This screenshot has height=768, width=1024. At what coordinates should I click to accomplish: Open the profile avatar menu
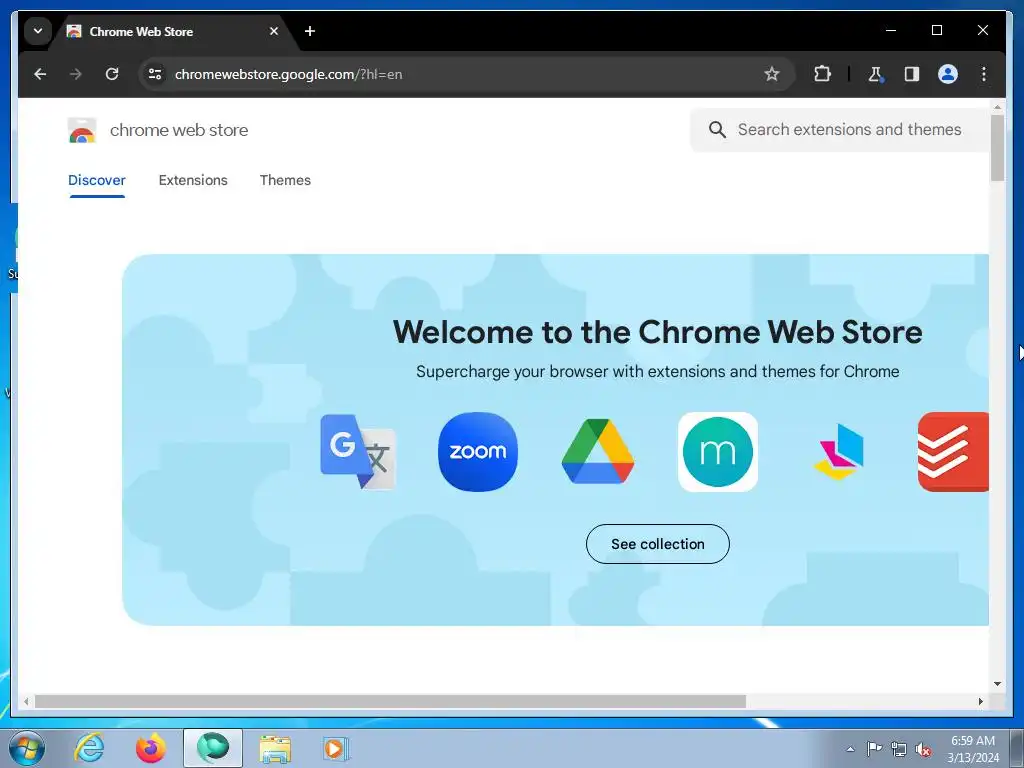pyautogui.click(x=948, y=74)
